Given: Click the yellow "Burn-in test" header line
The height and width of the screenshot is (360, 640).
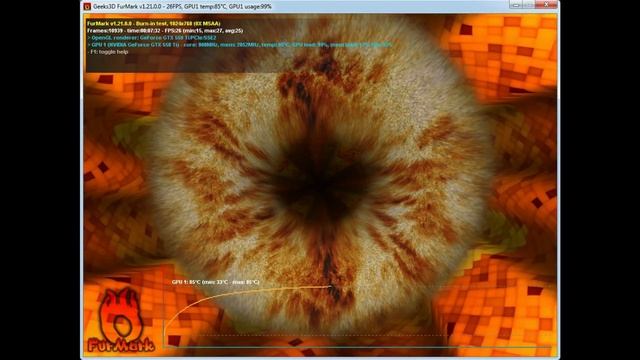Looking at the screenshot, I should pos(153,24).
